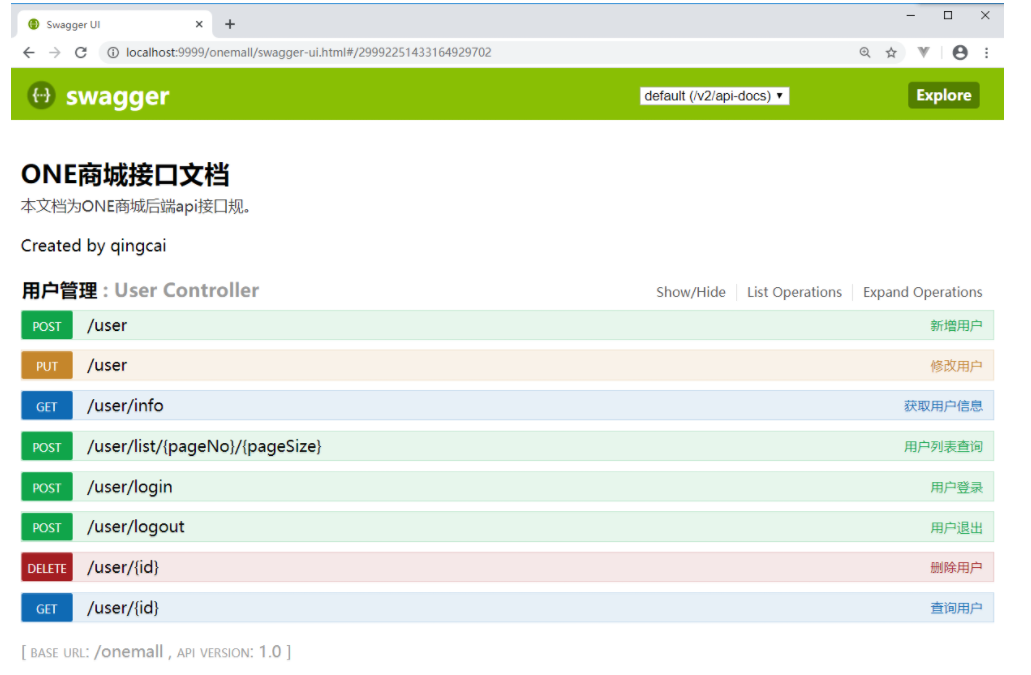Click the swagger logo icon
This screenshot has width=1031, height=675.
(41, 95)
